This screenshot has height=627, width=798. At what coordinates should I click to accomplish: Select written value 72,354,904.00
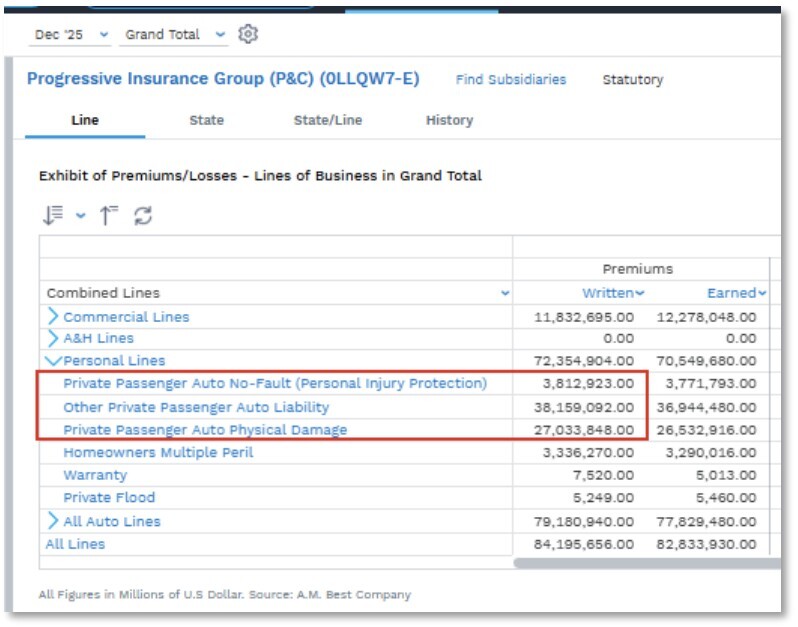[584, 361]
